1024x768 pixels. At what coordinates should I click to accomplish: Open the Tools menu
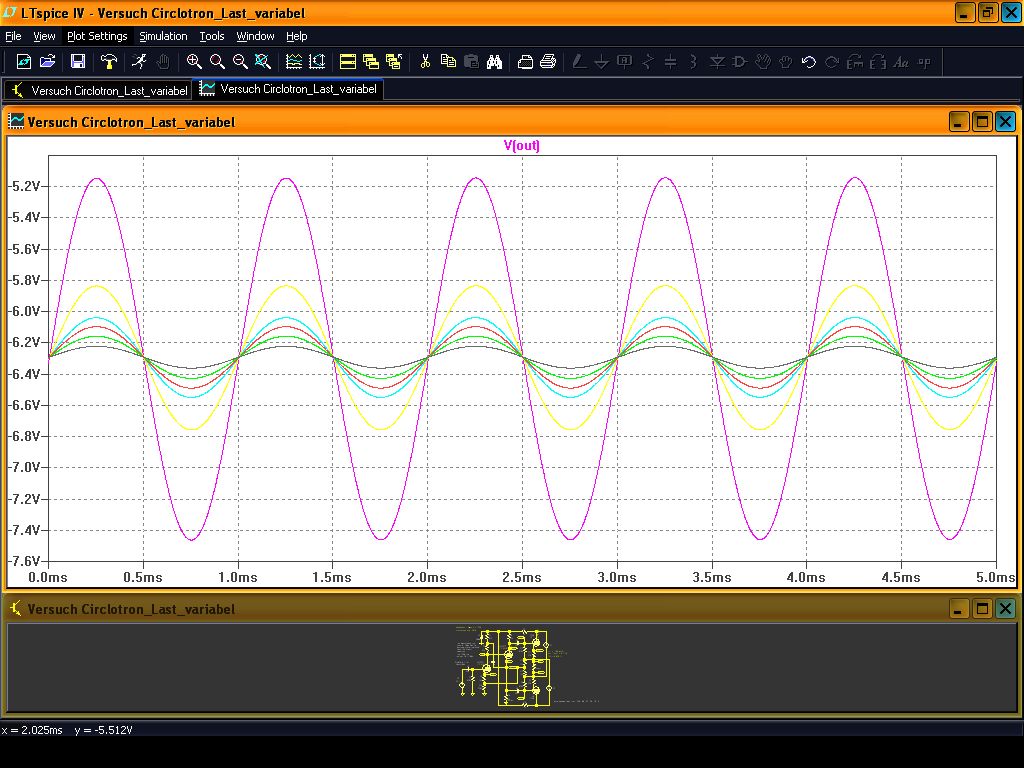[x=212, y=36]
